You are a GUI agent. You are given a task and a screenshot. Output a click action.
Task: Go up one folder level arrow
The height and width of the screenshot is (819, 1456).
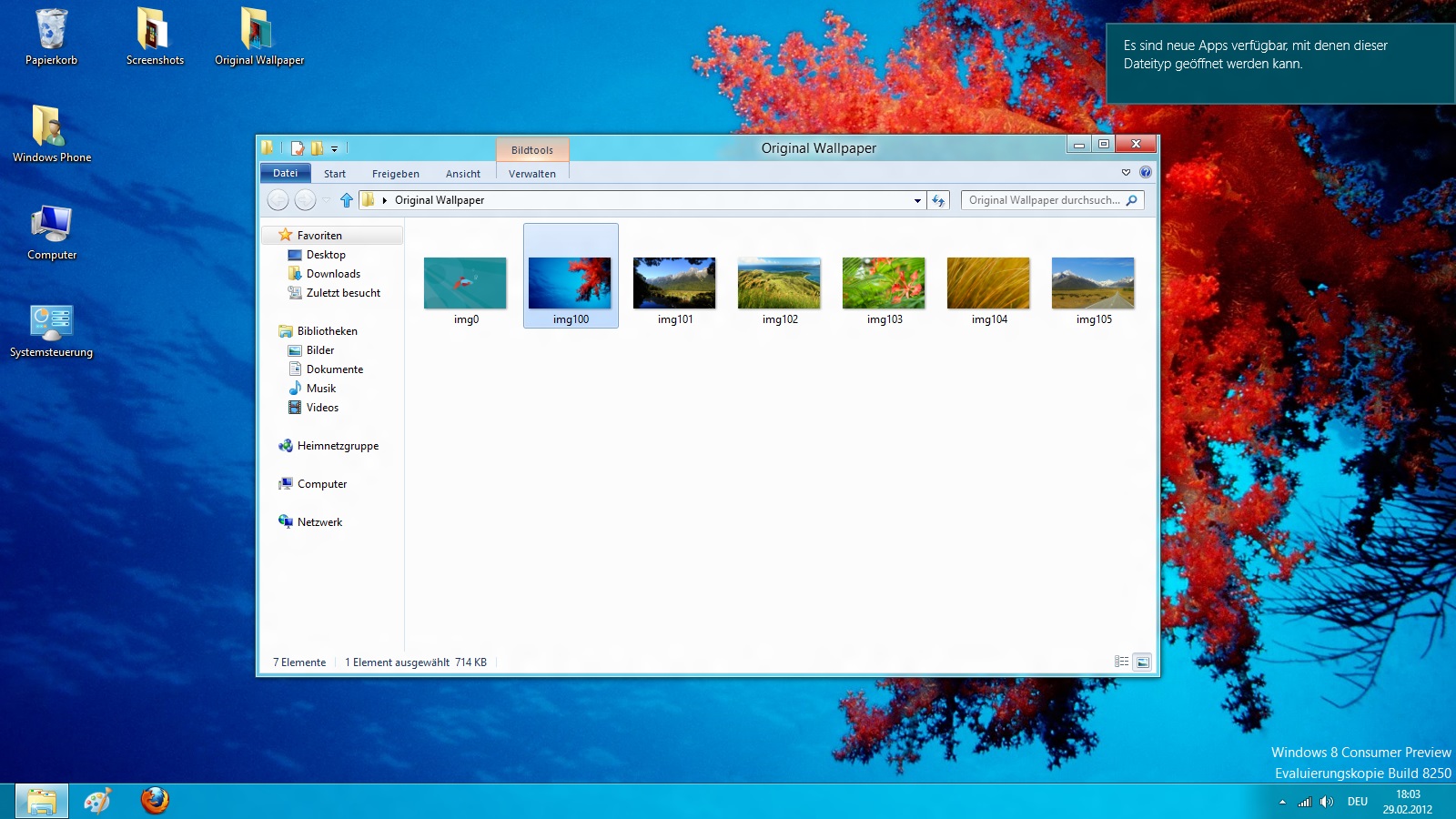coord(347,200)
